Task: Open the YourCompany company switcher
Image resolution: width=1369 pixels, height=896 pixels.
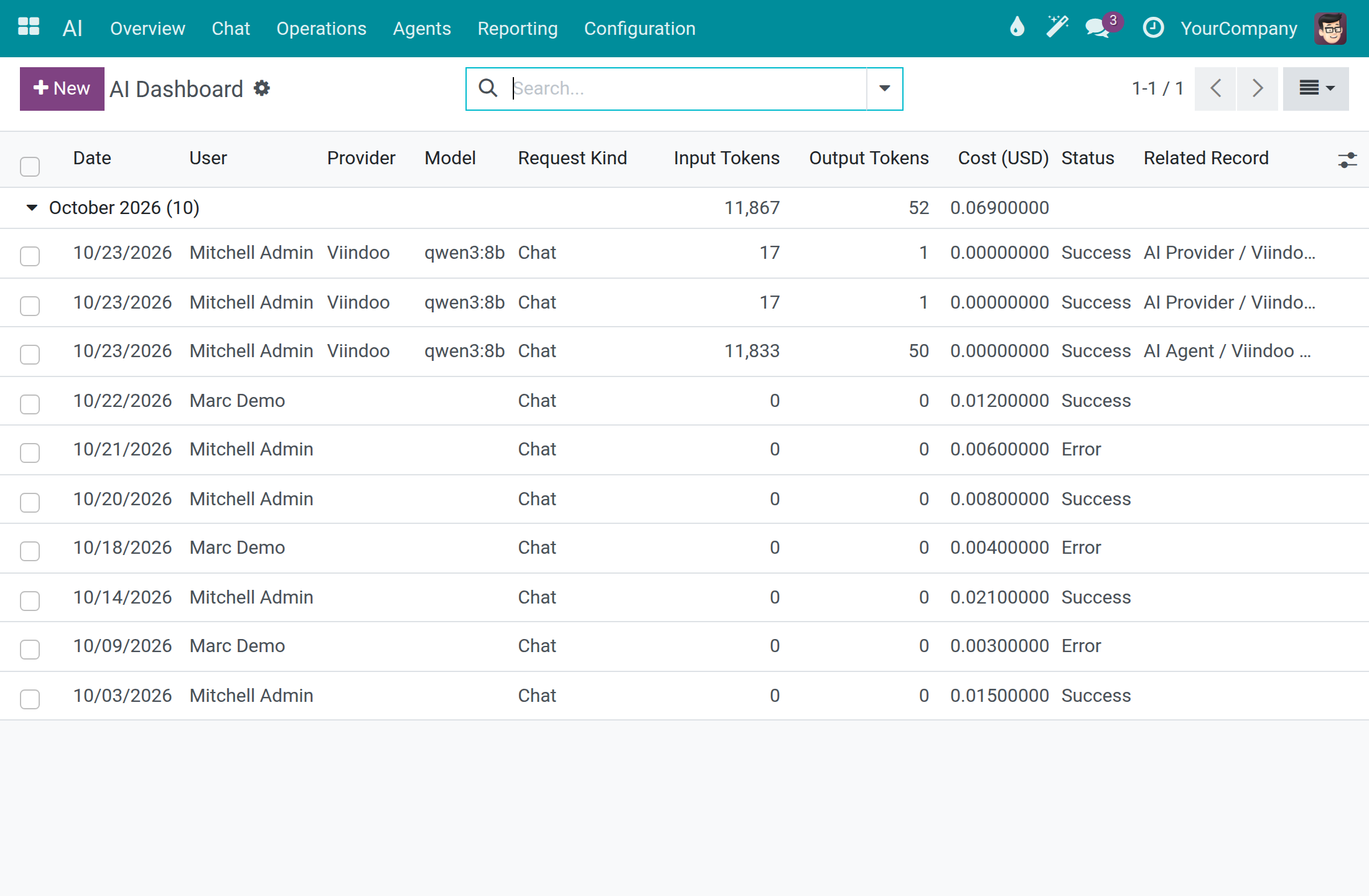Action: pyautogui.click(x=1239, y=28)
